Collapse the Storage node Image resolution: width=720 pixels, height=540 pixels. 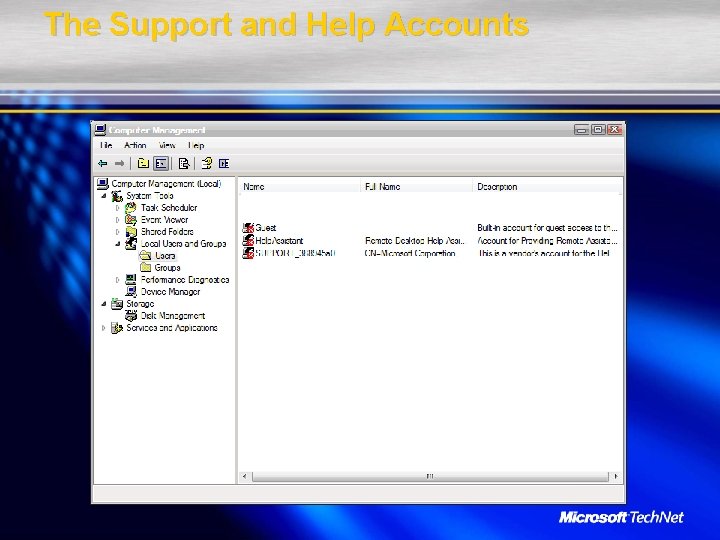pos(104,304)
